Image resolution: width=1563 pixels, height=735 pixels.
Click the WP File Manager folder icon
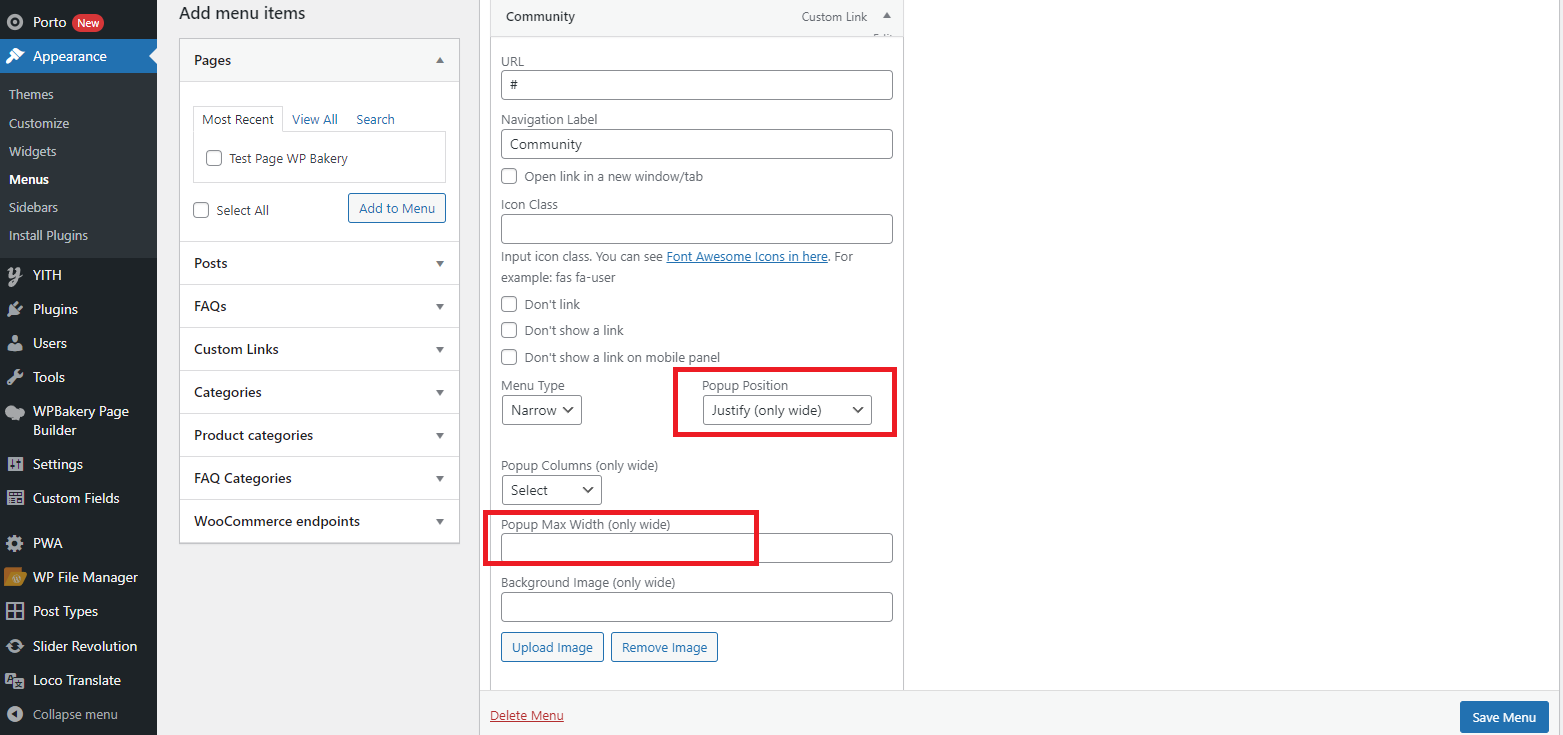coord(15,577)
